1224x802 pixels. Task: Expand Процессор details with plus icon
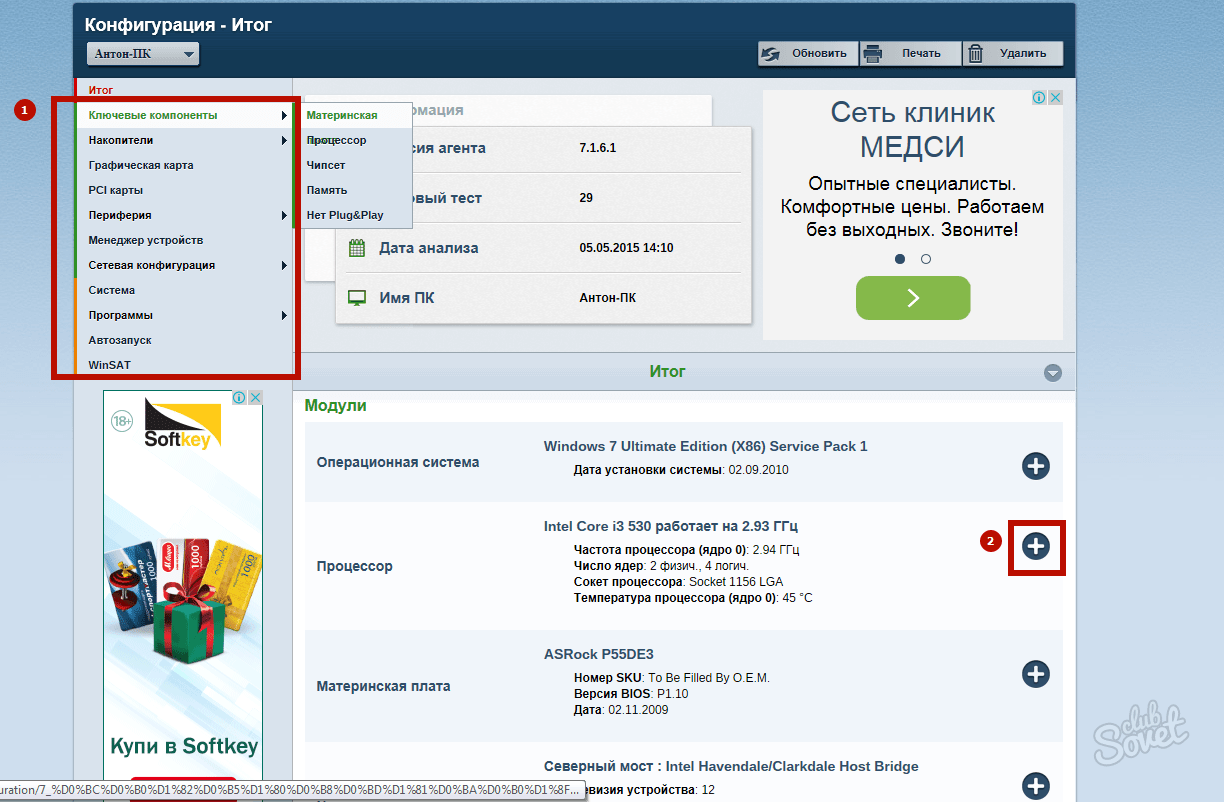coord(1036,545)
